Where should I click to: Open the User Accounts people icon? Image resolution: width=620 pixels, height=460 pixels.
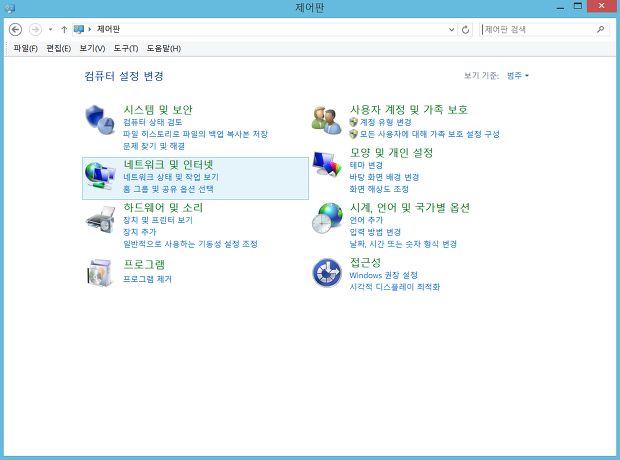coord(327,120)
